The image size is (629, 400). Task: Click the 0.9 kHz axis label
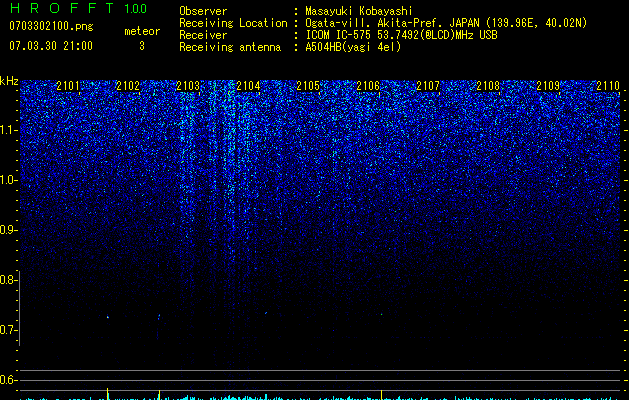pos(9,230)
